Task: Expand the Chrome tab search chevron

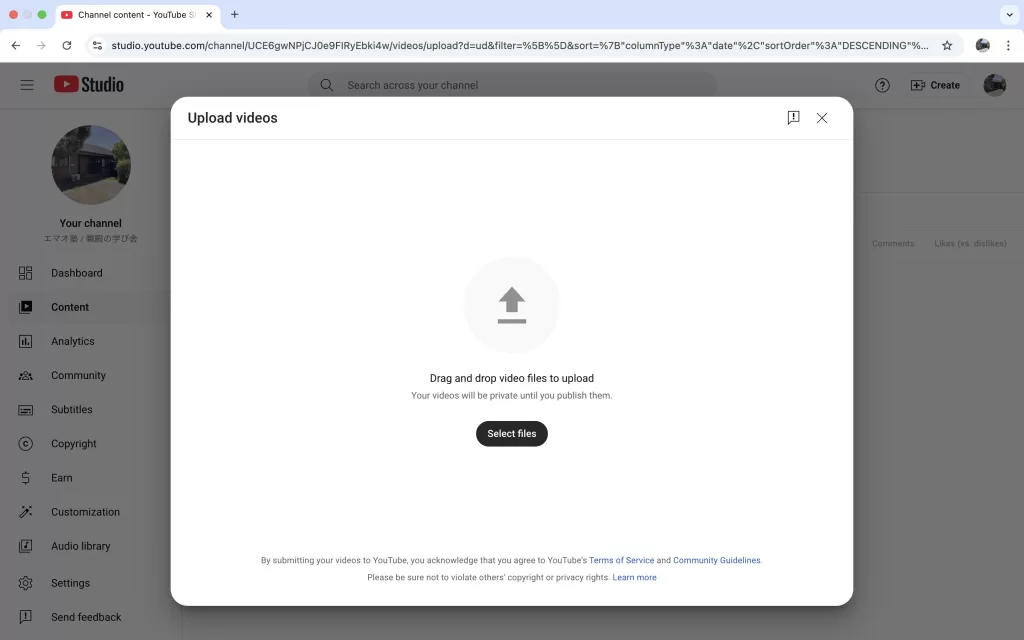Action: tap(1009, 14)
